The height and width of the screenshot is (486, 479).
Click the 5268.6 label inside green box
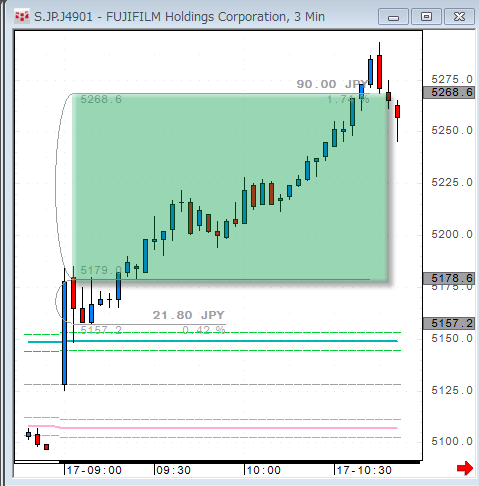tap(101, 99)
